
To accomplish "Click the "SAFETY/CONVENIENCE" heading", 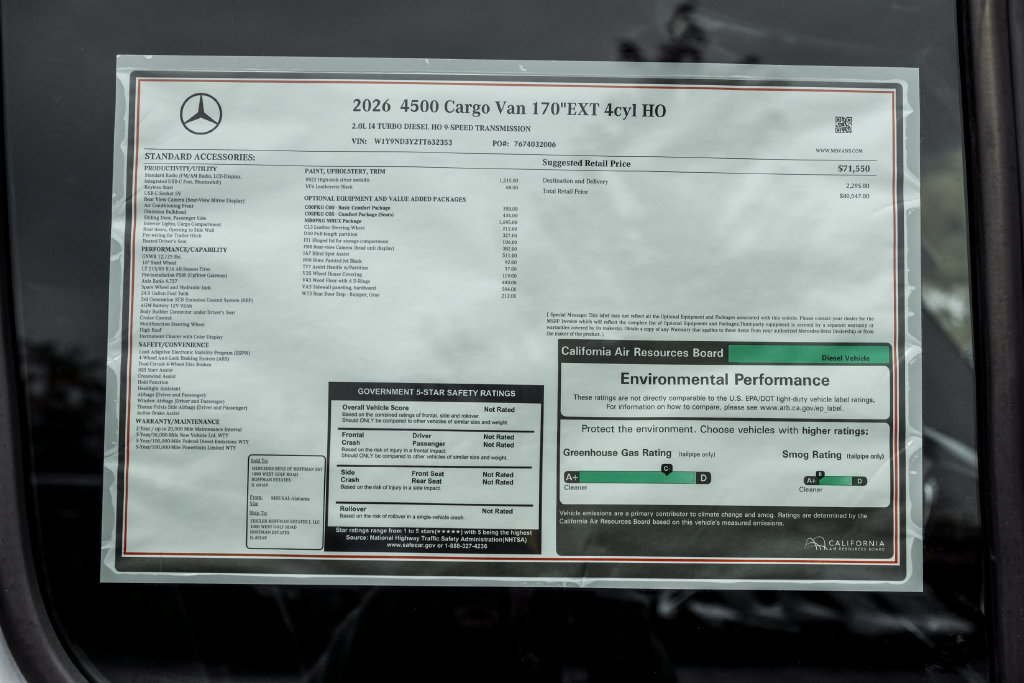I will click(x=174, y=344).
